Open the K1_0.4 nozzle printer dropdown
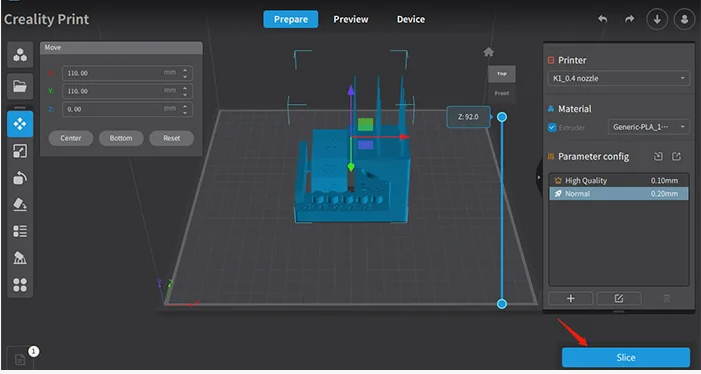 coord(619,78)
